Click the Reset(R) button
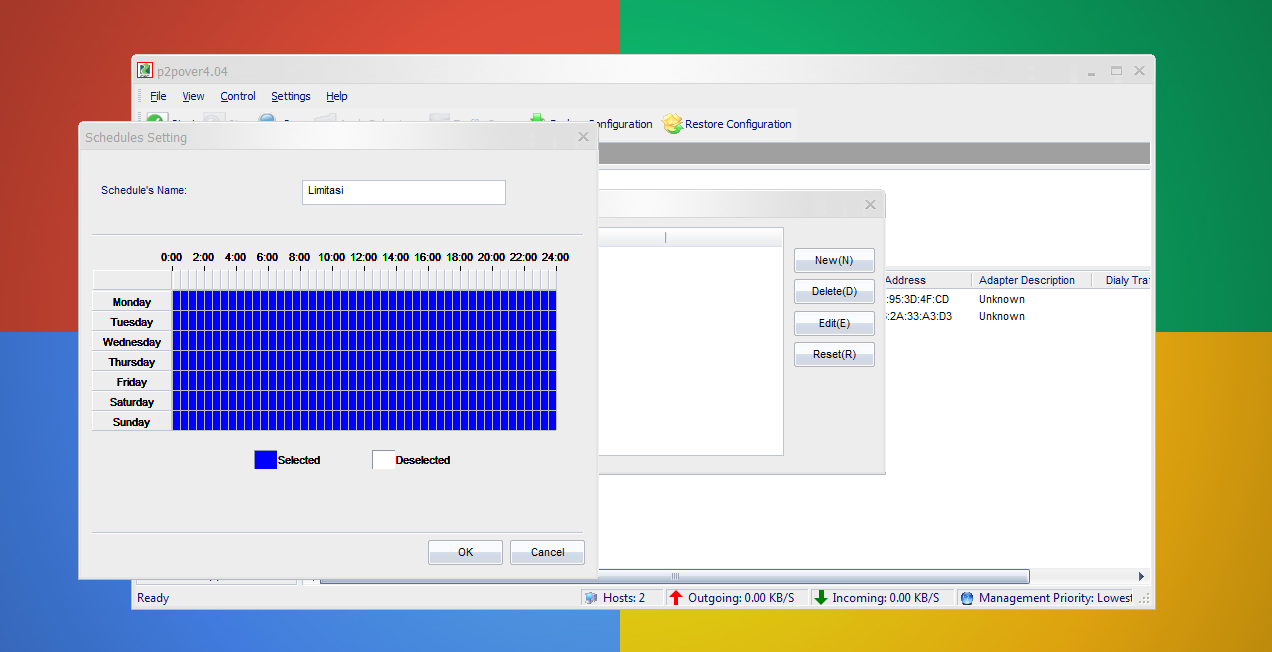Image resolution: width=1272 pixels, height=652 pixels. (x=834, y=354)
